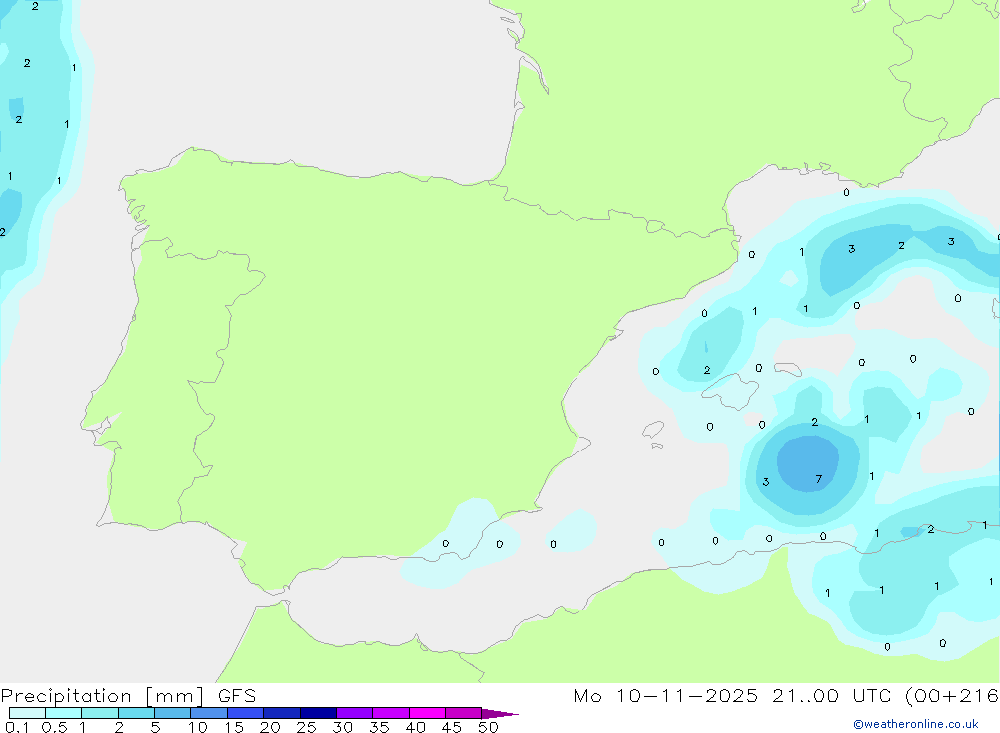Screen dimensions: 1000x733
Task: Click the 'GFS' model label
Action: coord(237,696)
